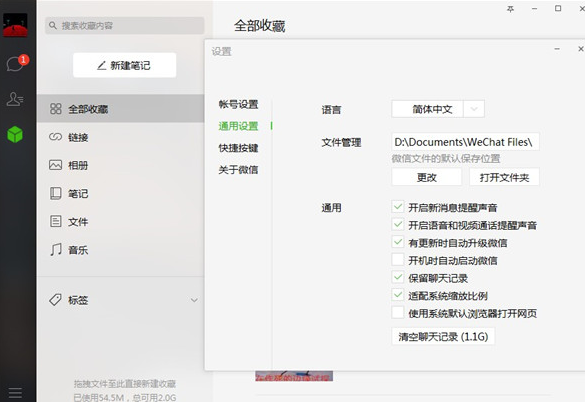Open the 语言 dropdown arrow

[474, 109]
